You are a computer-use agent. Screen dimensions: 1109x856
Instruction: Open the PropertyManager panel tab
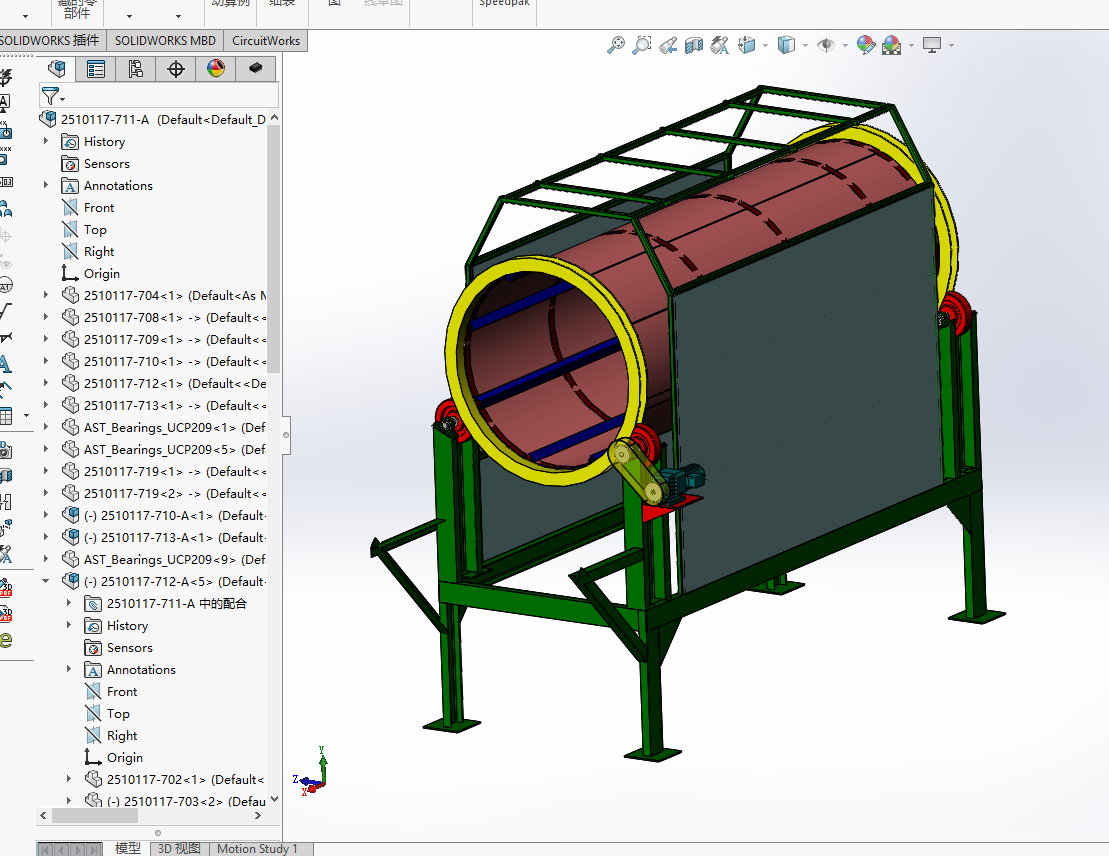pos(96,69)
